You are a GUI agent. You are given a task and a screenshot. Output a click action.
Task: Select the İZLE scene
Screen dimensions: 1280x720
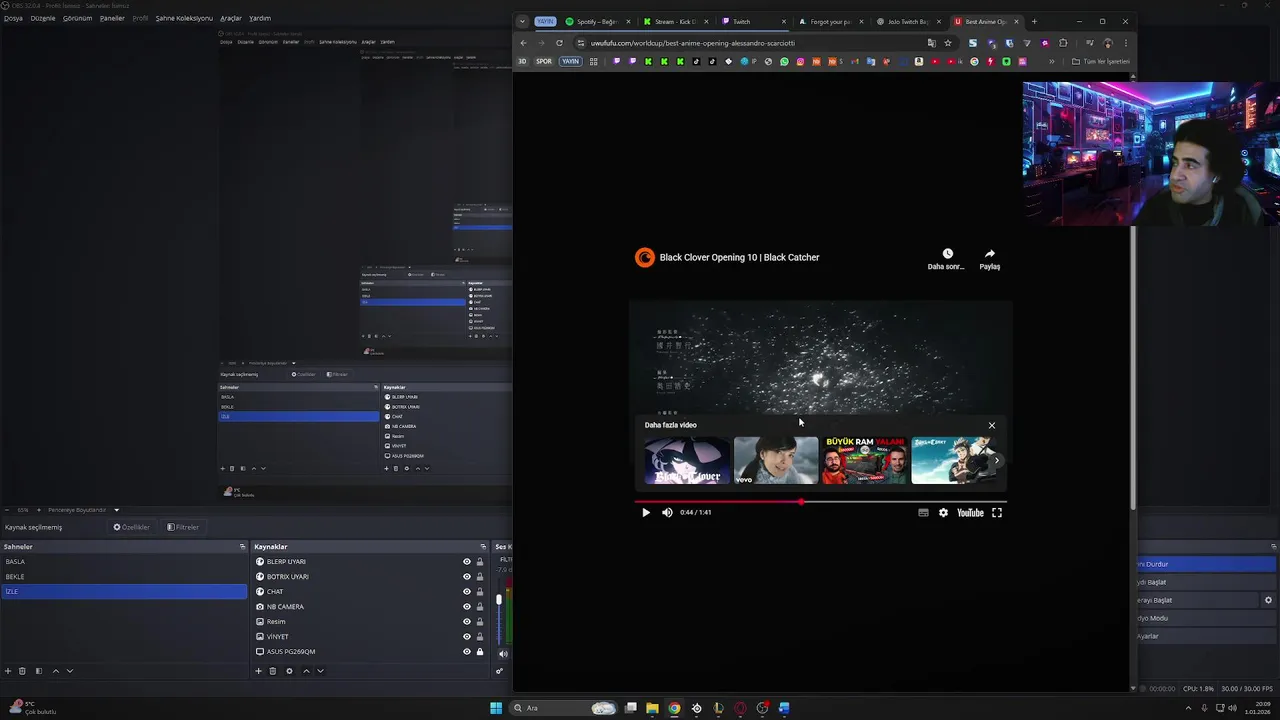pos(124,591)
